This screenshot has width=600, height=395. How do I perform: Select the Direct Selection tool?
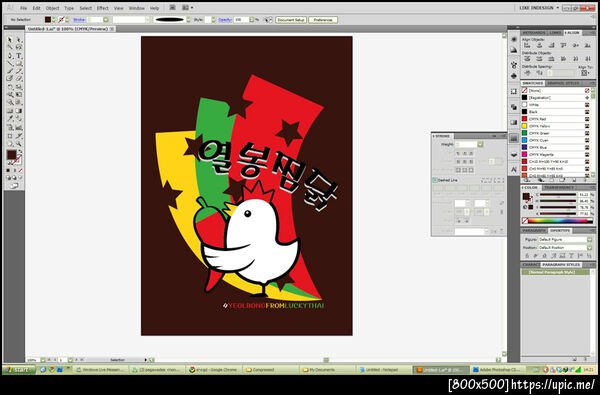(19, 40)
